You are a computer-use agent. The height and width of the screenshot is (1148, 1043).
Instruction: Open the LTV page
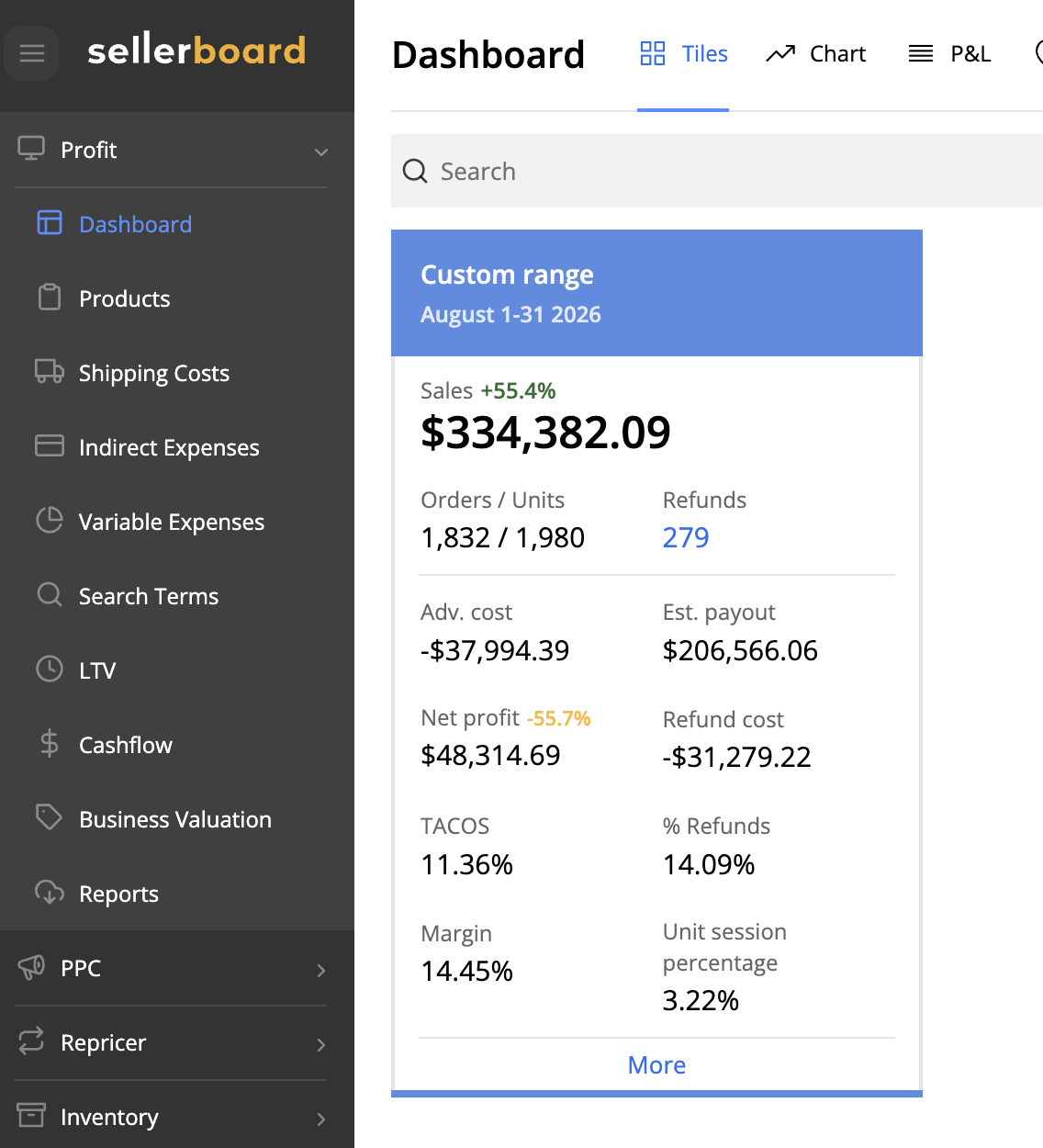coord(97,670)
